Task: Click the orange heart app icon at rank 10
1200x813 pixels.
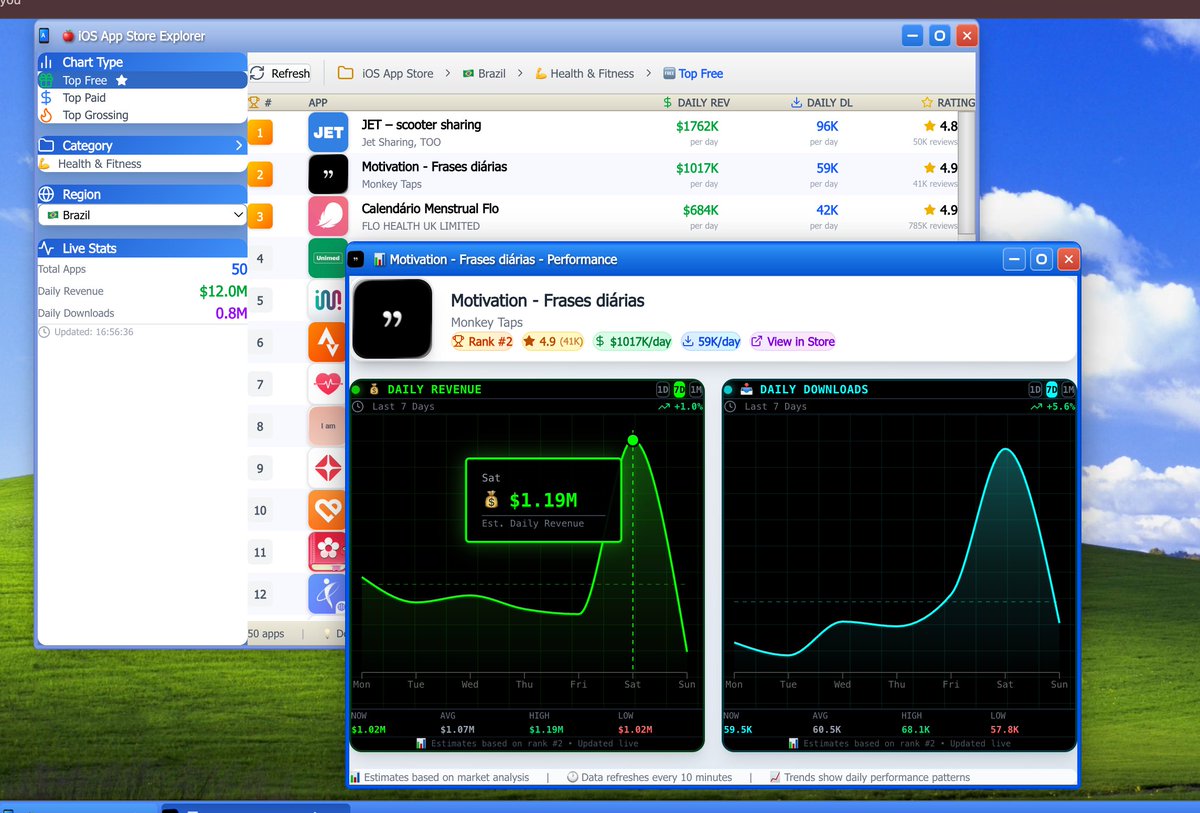Action: pos(327,510)
